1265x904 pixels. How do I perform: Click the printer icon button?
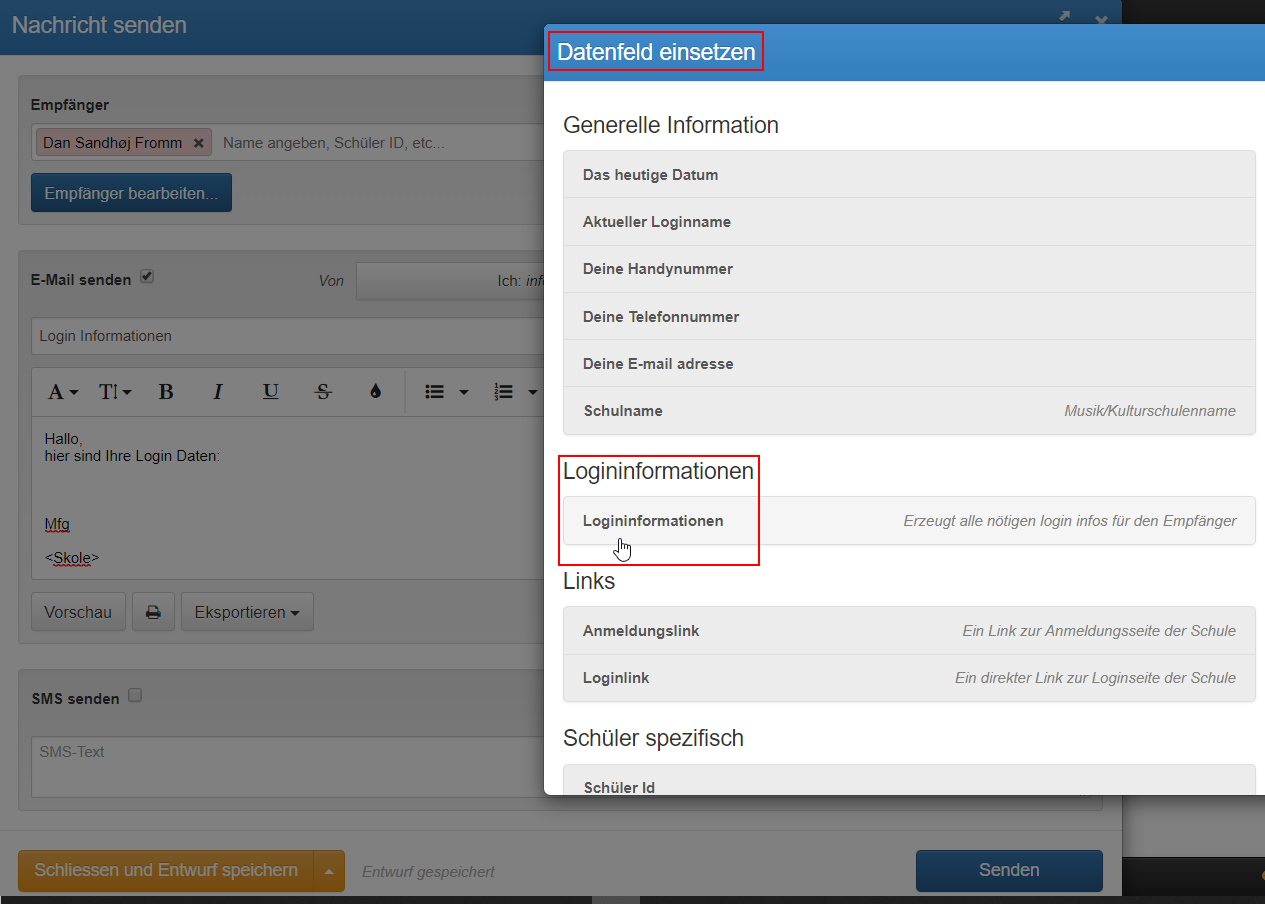153,612
